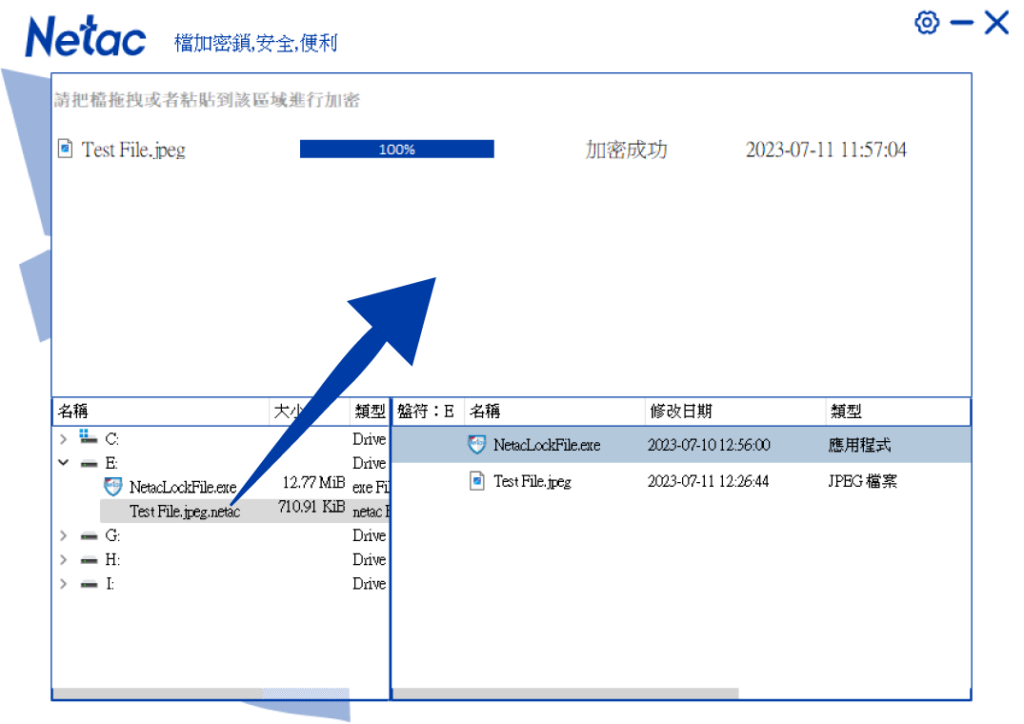Click NetacLockFile.exe shield icon in drive tree

pos(113,486)
